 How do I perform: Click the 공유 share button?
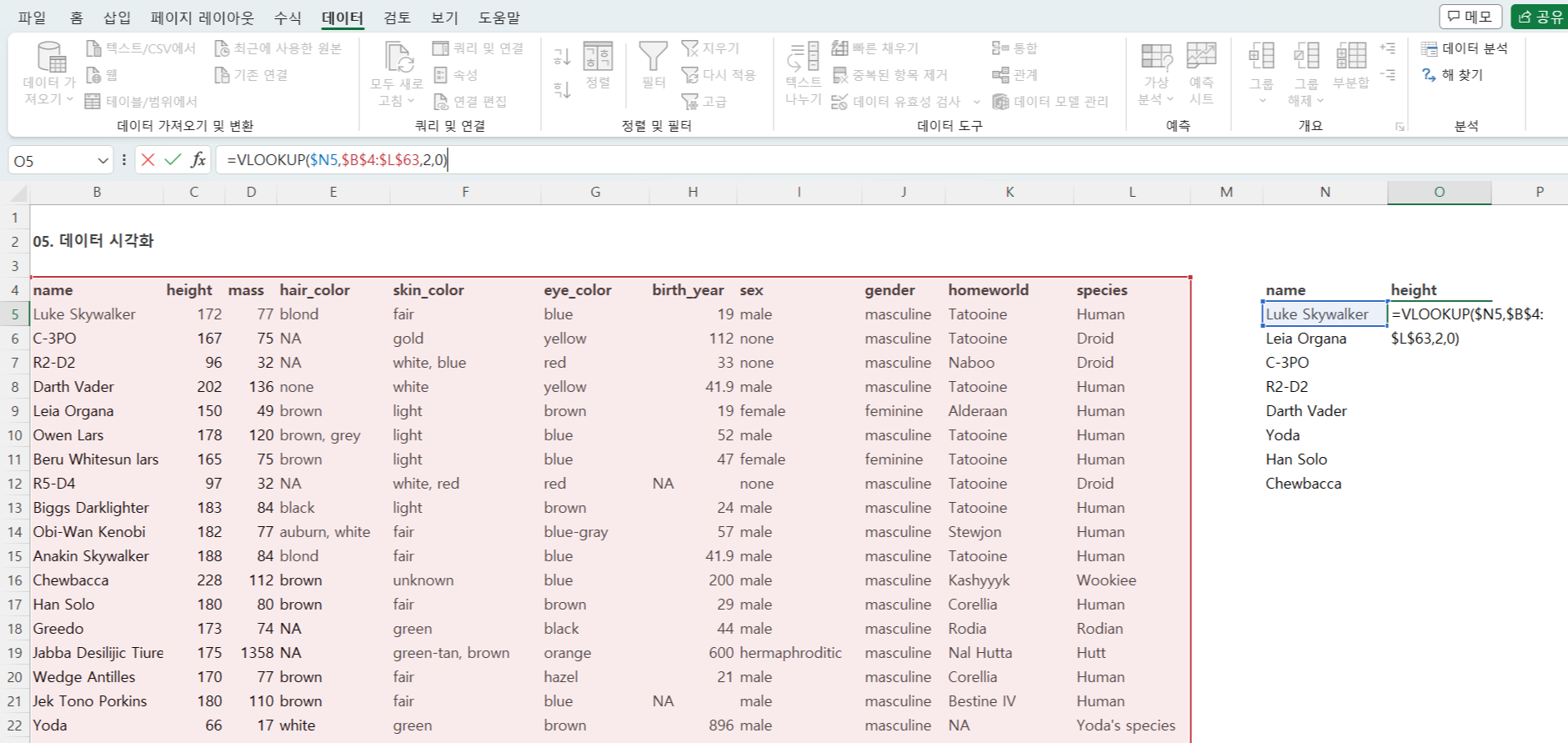pyautogui.click(x=1540, y=17)
